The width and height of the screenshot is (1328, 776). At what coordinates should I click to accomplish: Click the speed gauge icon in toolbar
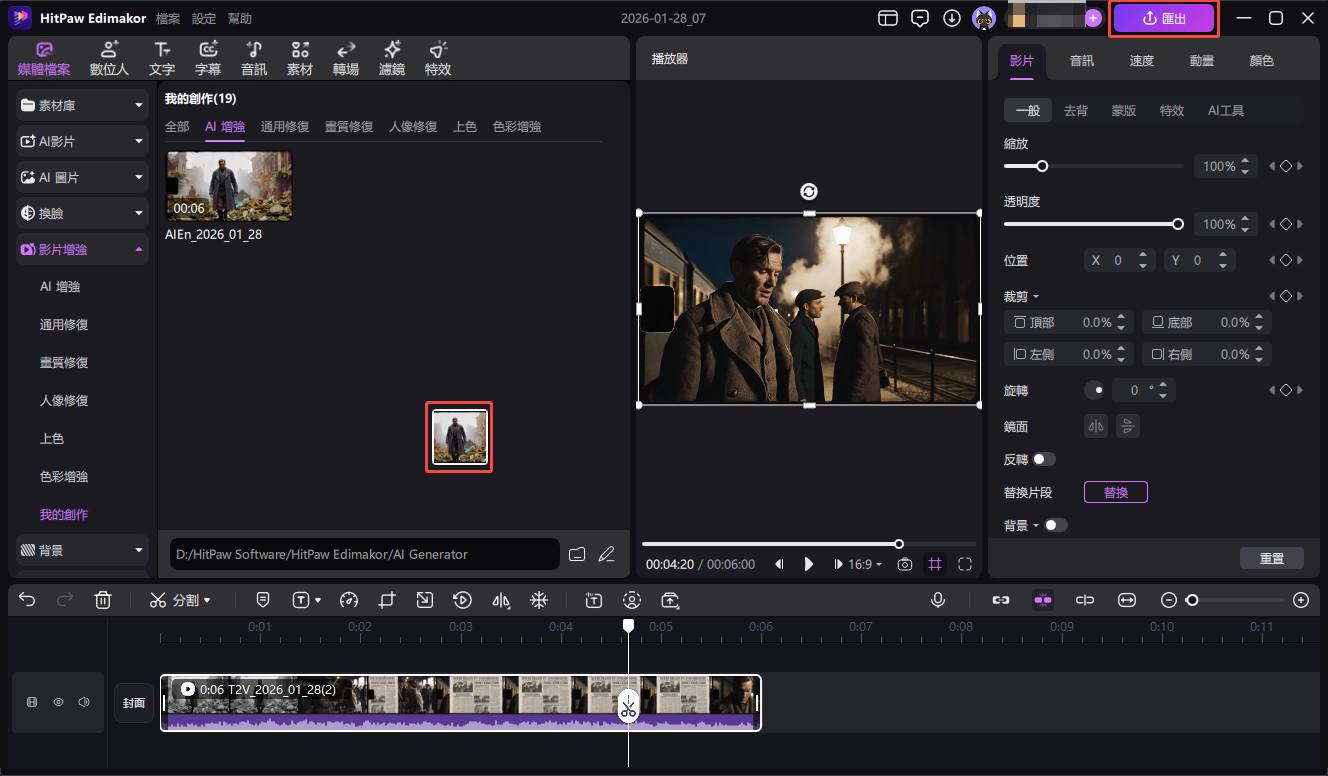[x=348, y=600]
